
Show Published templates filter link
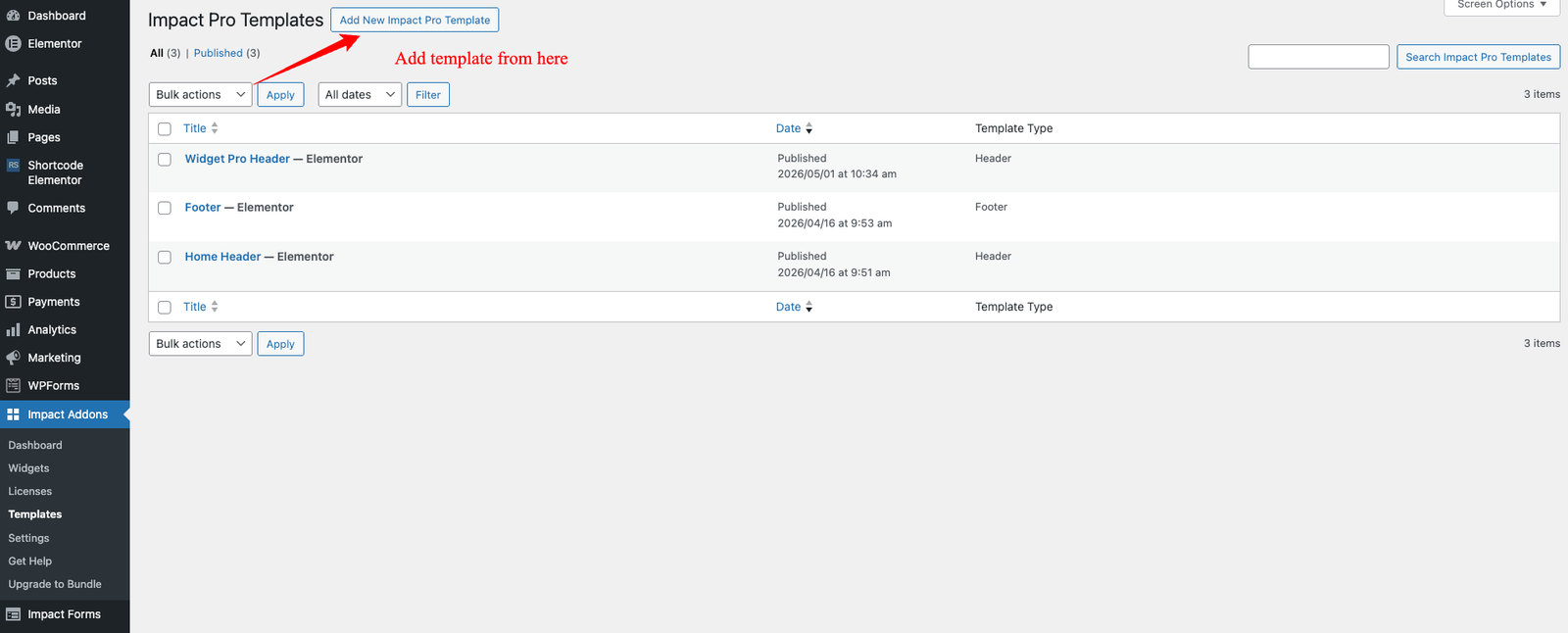pos(218,53)
